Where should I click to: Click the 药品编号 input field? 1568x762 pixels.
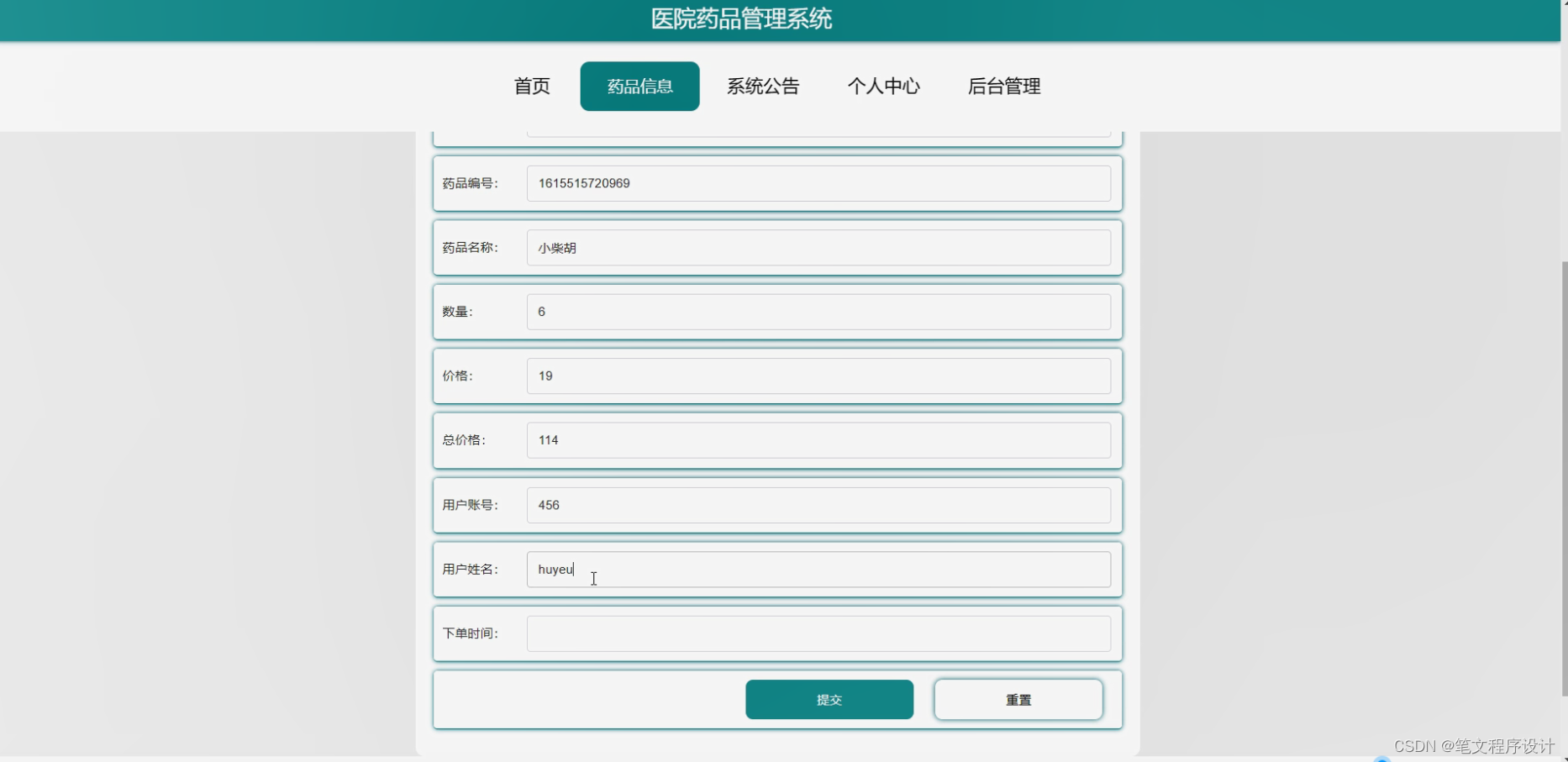818,183
